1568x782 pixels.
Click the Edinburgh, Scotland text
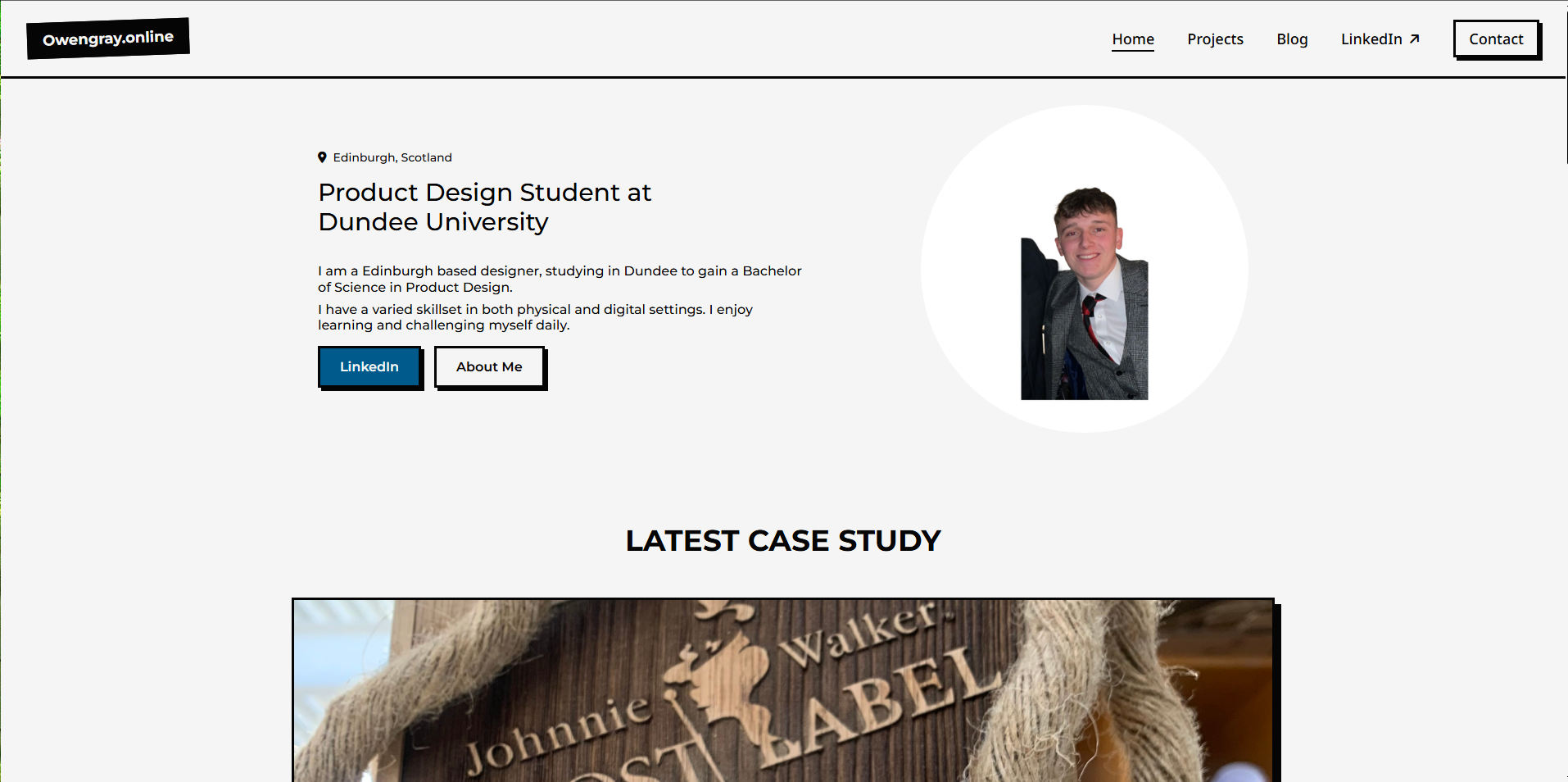392,157
